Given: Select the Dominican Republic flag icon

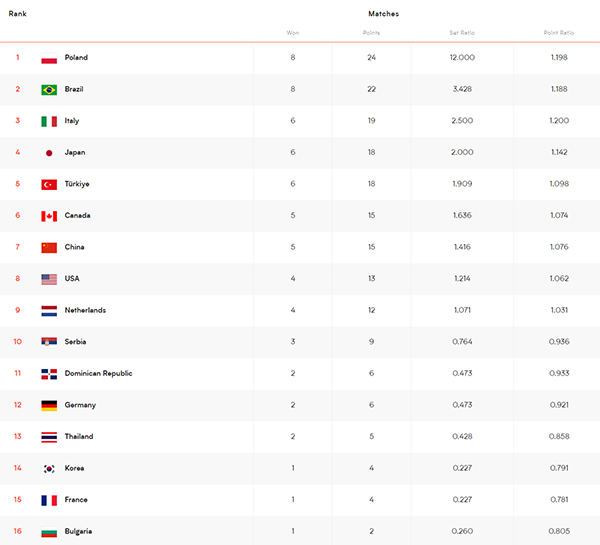Looking at the screenshot, I should 49,374.
